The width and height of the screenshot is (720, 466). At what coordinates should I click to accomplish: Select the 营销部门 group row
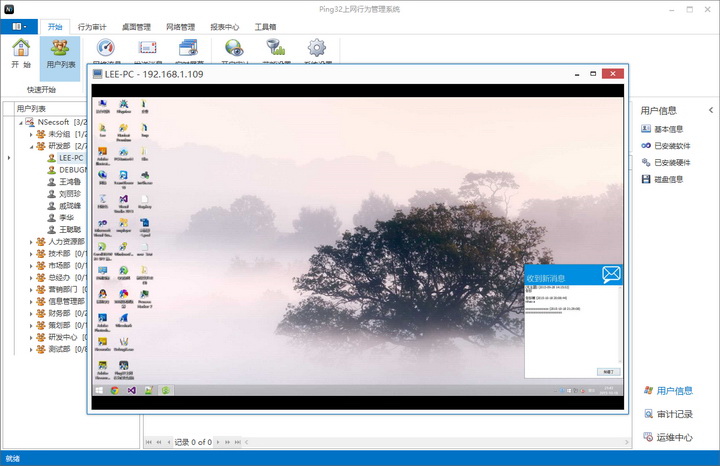click(x=61, y=290)
